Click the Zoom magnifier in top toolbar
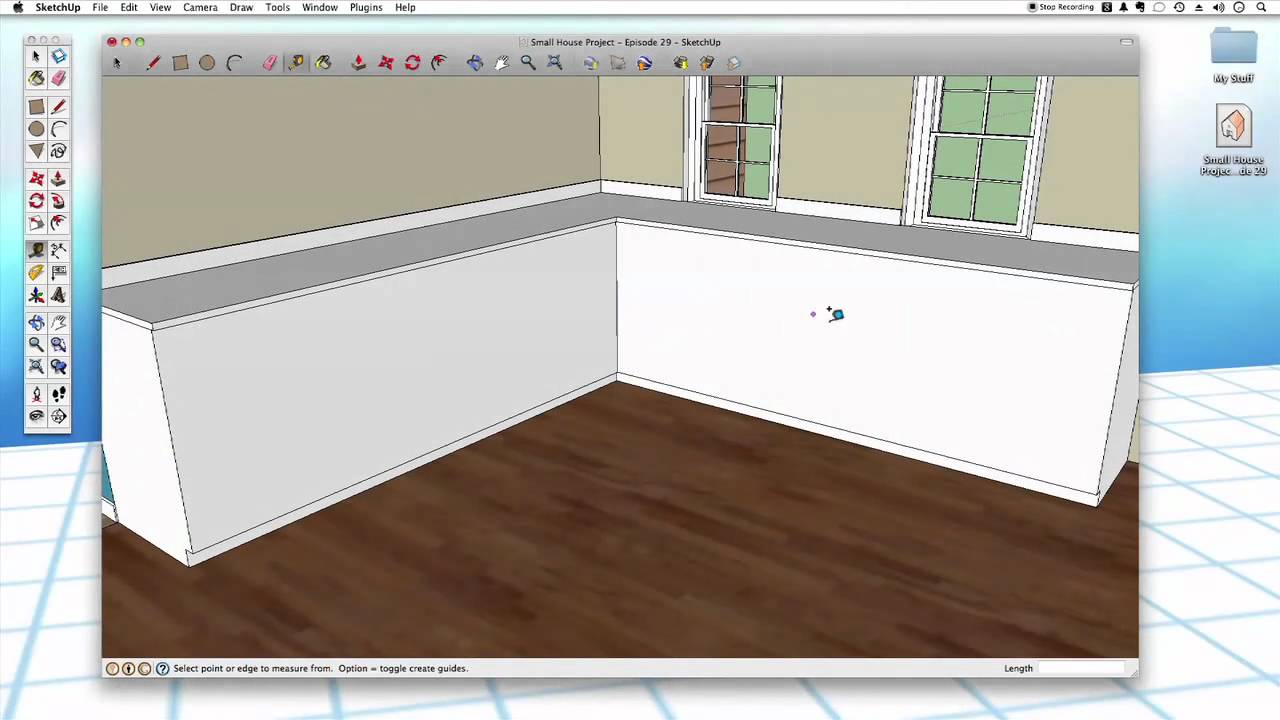The image size is (1280, 720). [x=528, y=63]
